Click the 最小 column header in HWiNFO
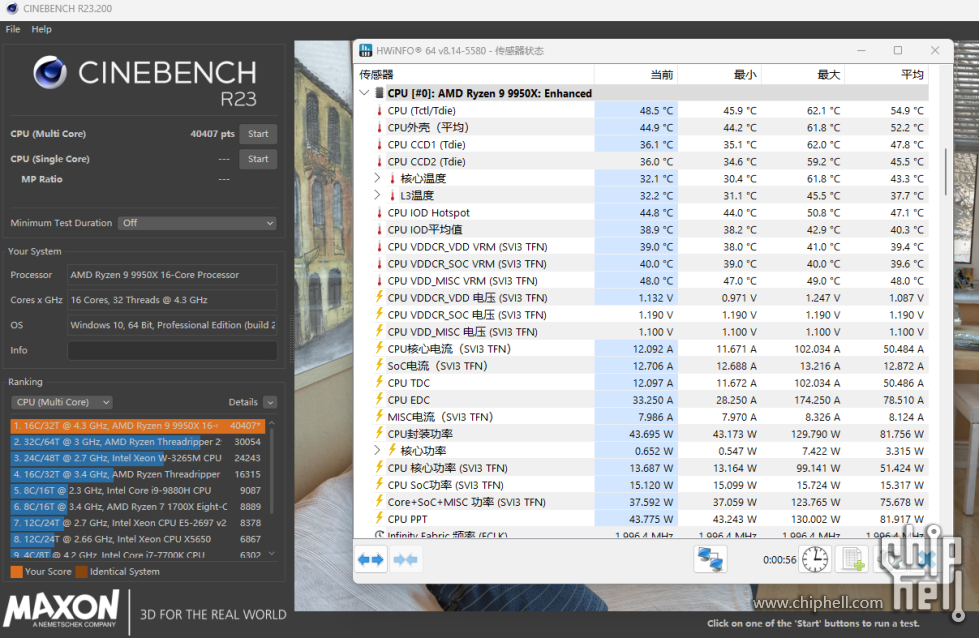The height and width of the screenshot is (638, 979). tap(719, 75)
